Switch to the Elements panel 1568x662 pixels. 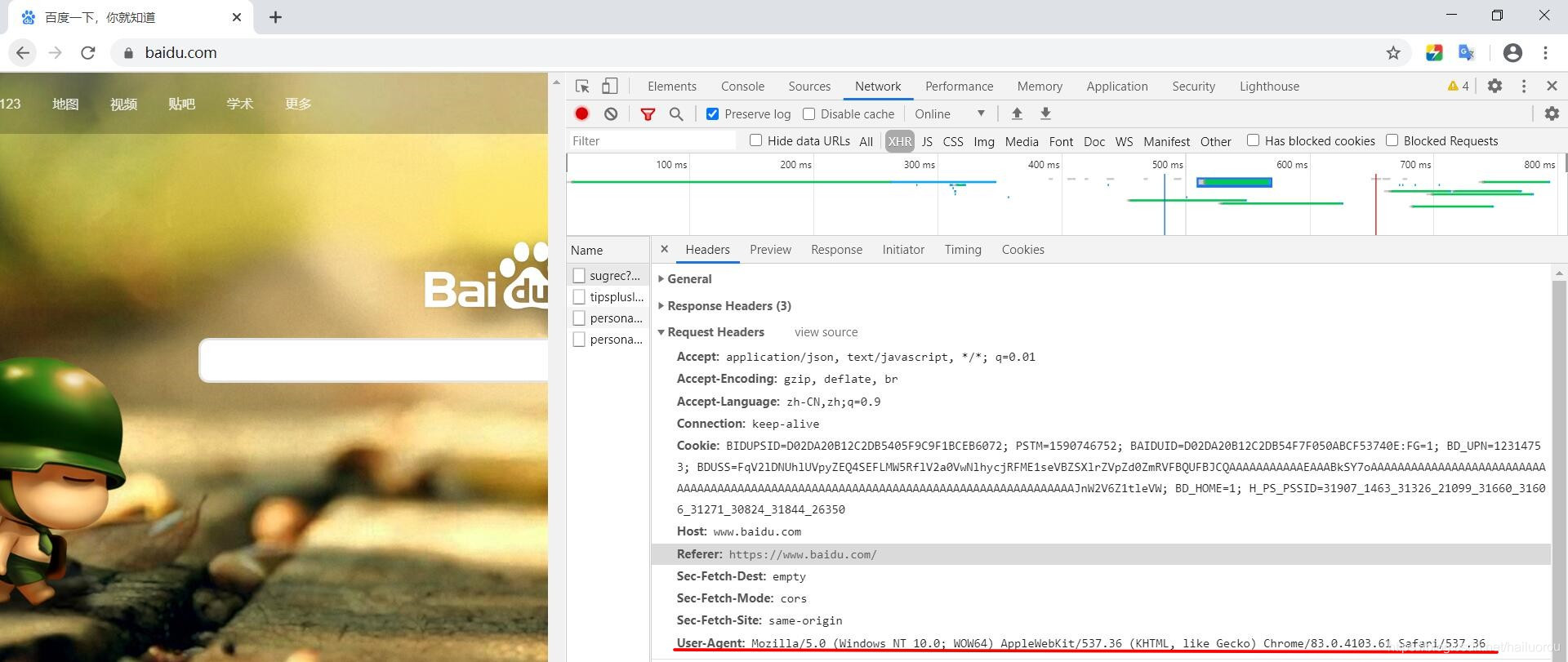pyautogui.click(x=672, y=87)
